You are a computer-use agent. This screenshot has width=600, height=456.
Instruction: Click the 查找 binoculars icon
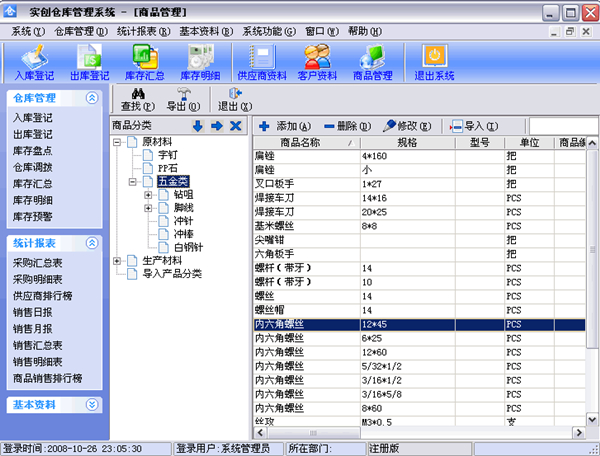pyautogui.click(x=136, y=98)
